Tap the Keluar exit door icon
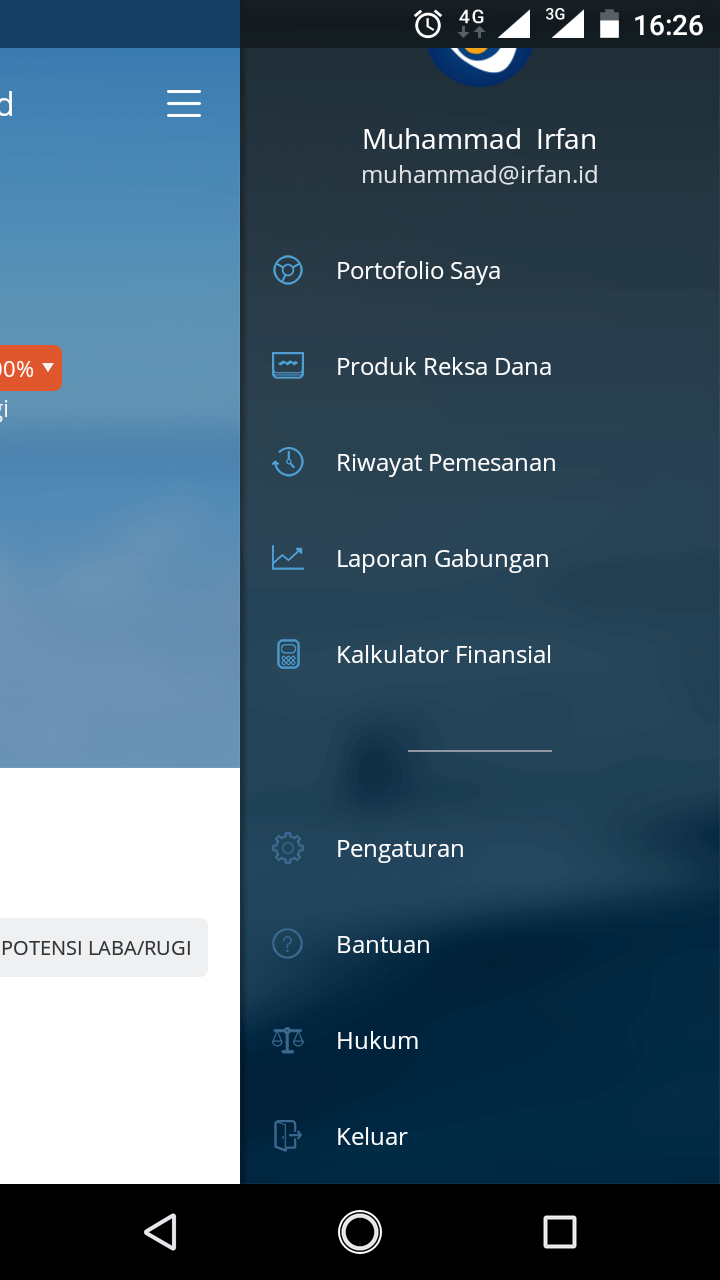The height and width of the screenshot is (1280, 720). tap(288, 1136)
